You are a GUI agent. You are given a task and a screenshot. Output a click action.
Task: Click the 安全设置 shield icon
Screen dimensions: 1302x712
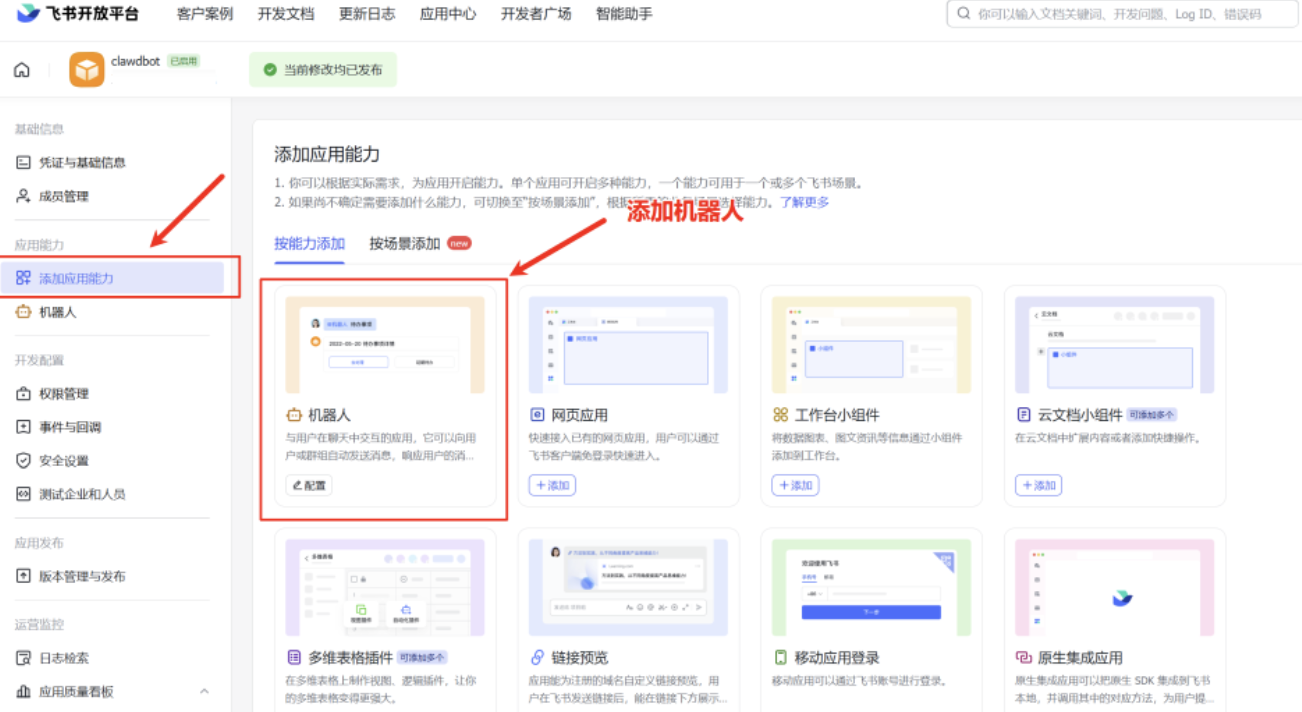23,460
